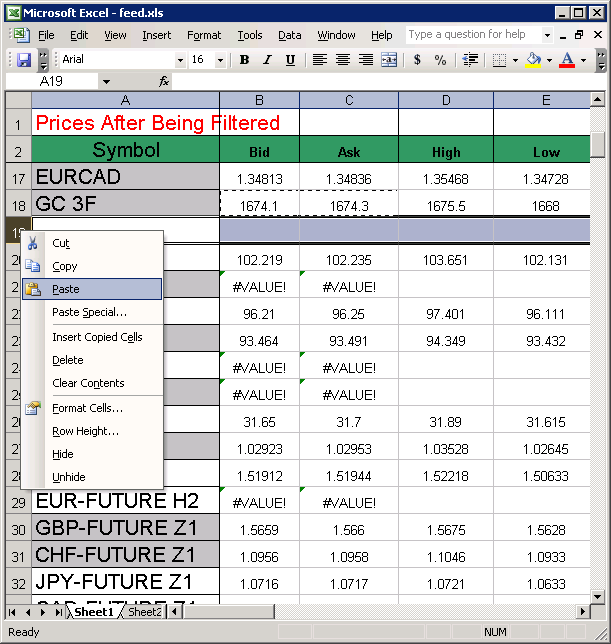Apply Align Right alignment
Viewport: 611px width, 644px height.
click(366, 60)
